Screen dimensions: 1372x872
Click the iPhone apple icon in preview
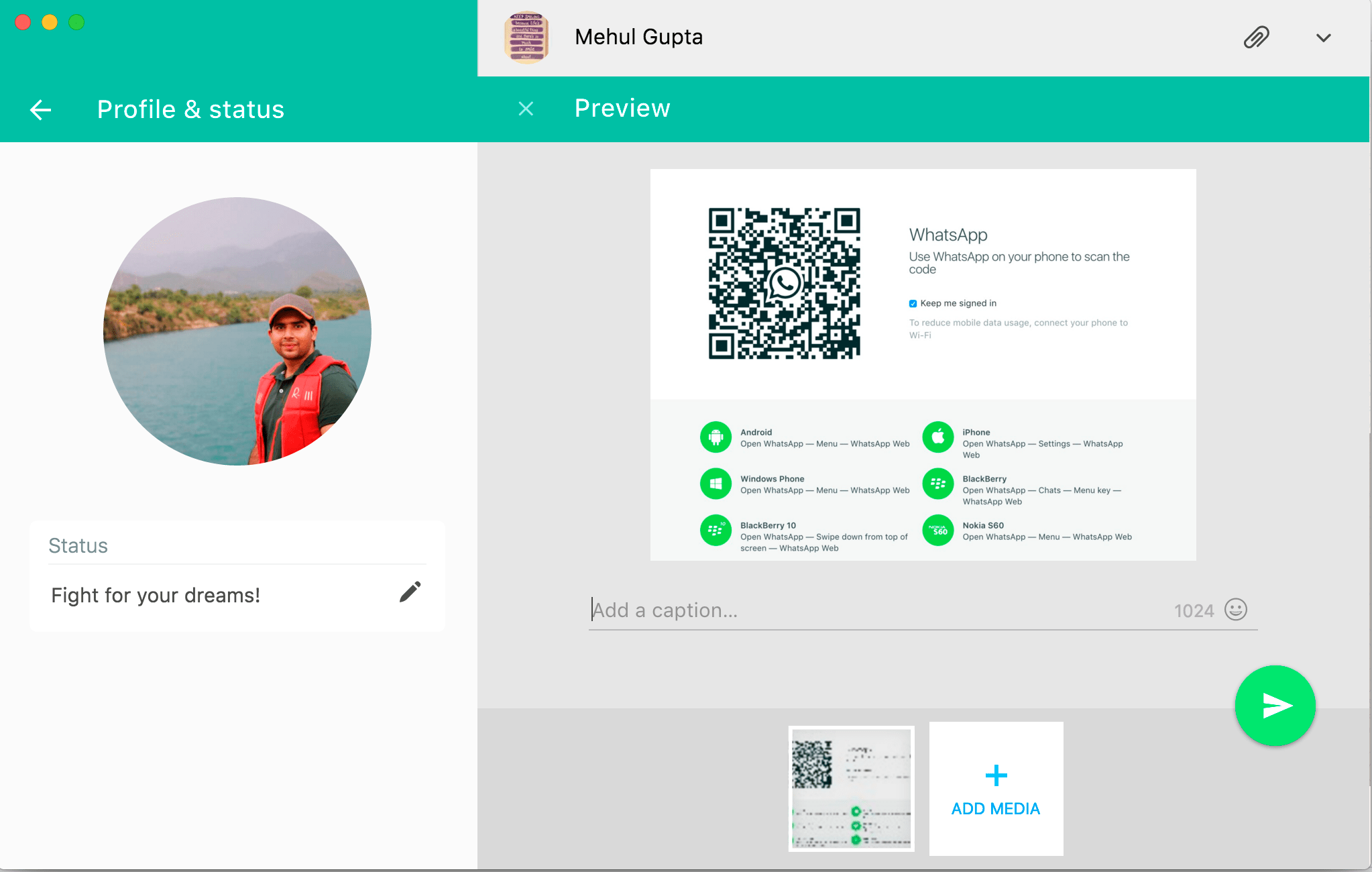click(x=937, y=437)
